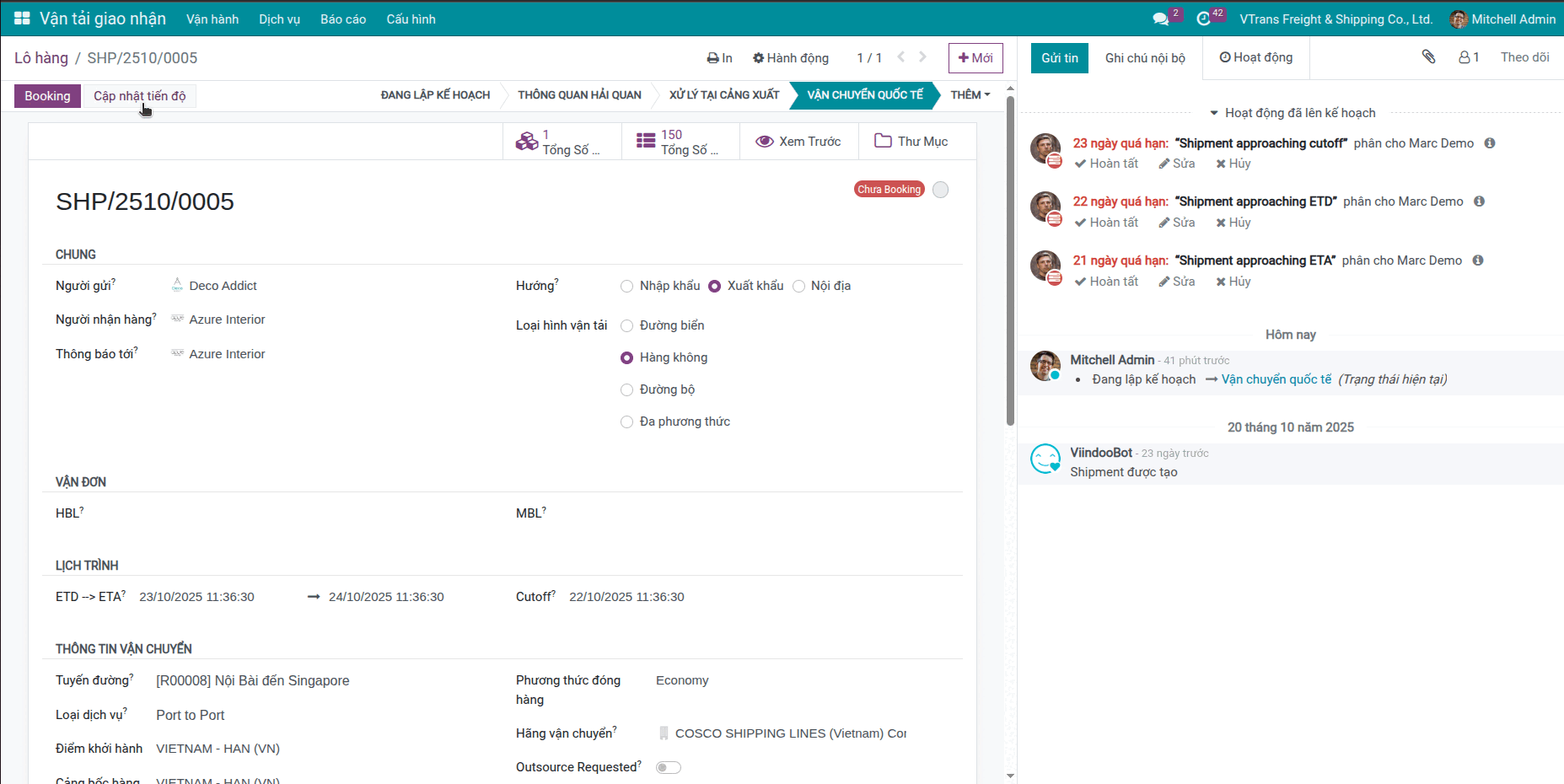Click the paperclip attachments icon
This screenshot has width=1564, height=784.
(x=1428, y=56)
